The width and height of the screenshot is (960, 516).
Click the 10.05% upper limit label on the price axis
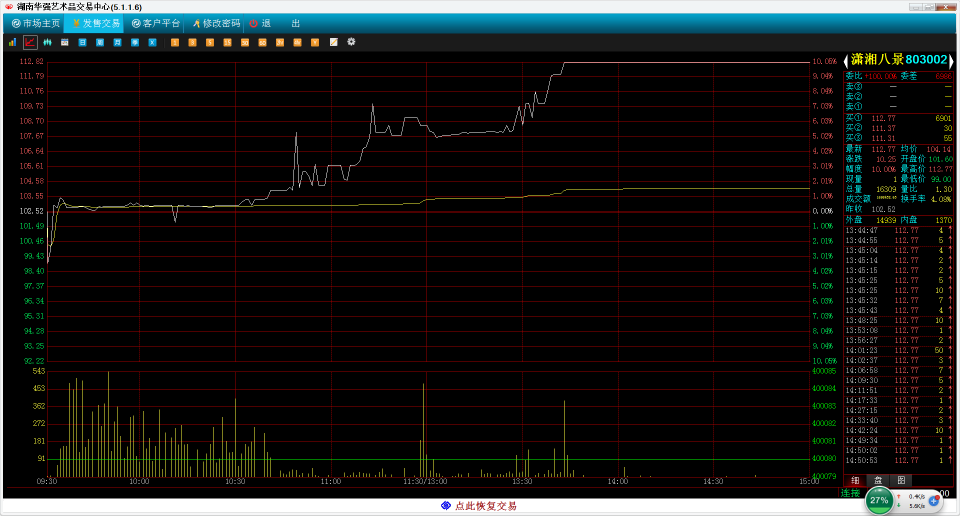point(824,61)
